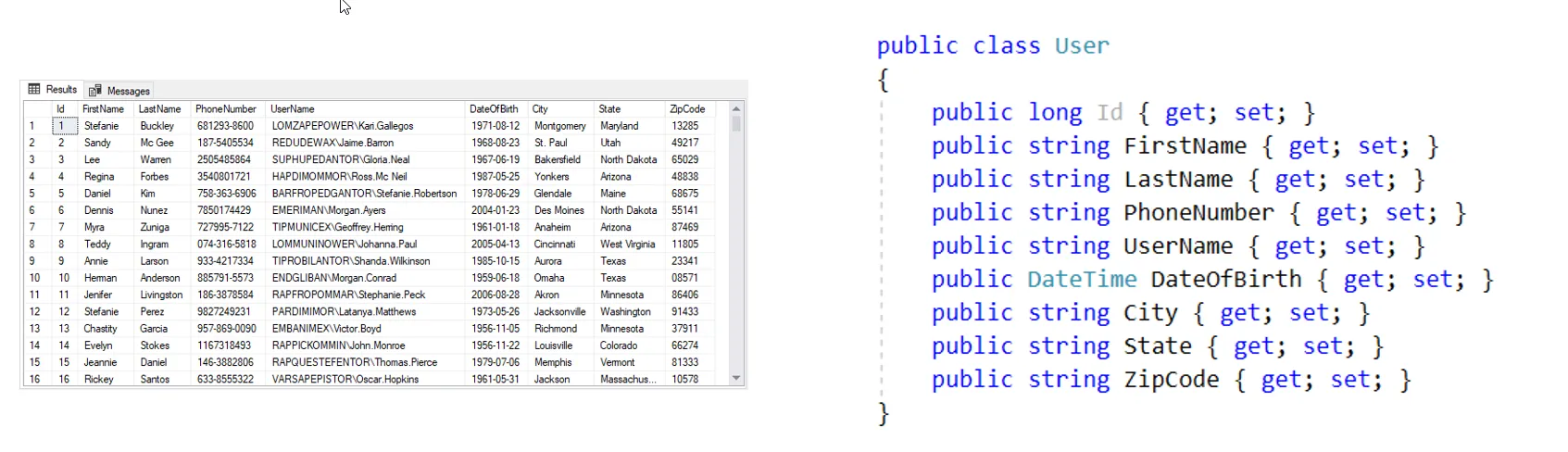This screenshot has height=452, width=1568.
Task: Click the UserName cell VARSAPEPISTOR\Oscar.Hopkins
Action: point(366,379)
